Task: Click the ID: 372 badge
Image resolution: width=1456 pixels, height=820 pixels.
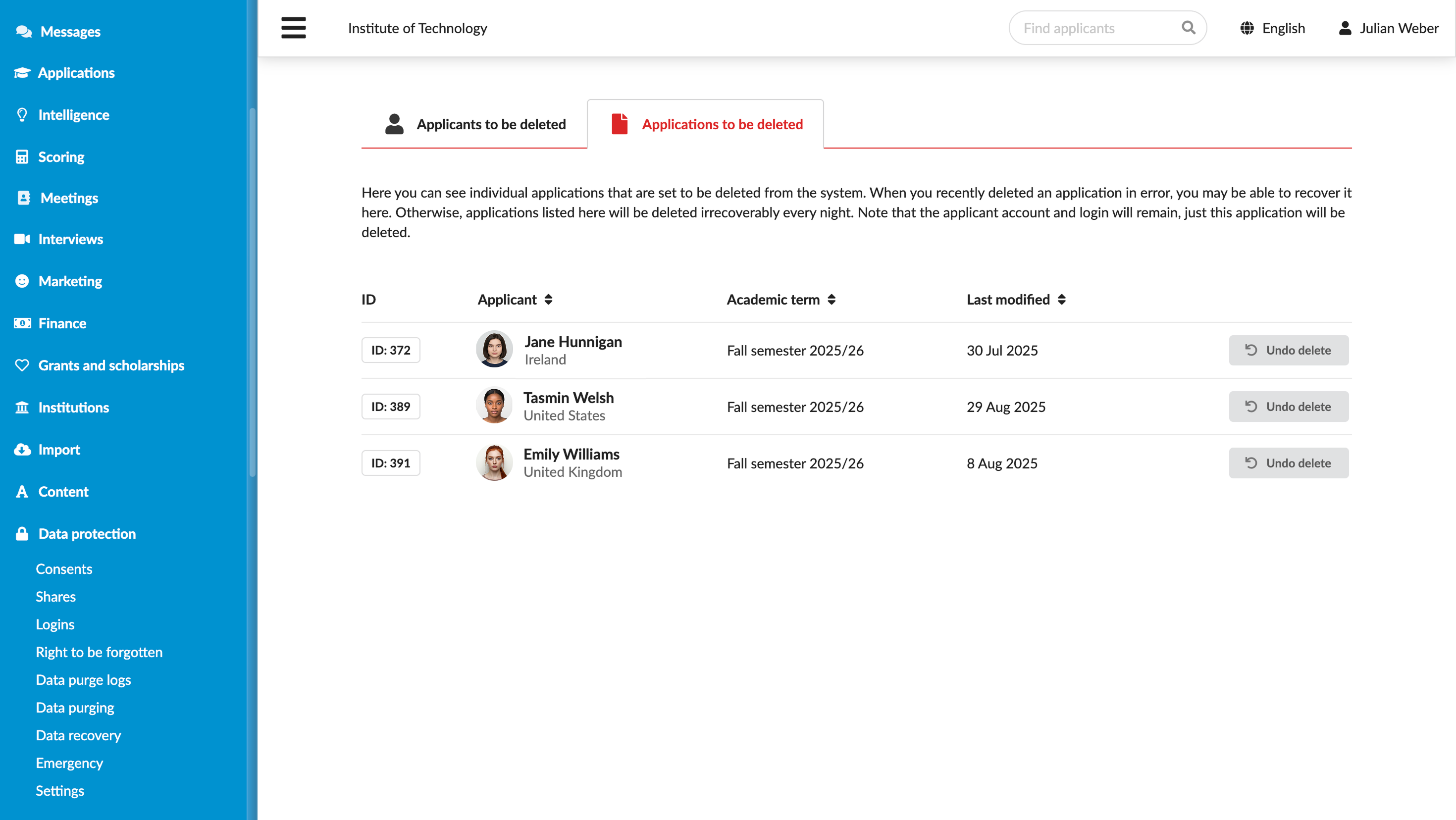Action: click(x=391, y=351)
